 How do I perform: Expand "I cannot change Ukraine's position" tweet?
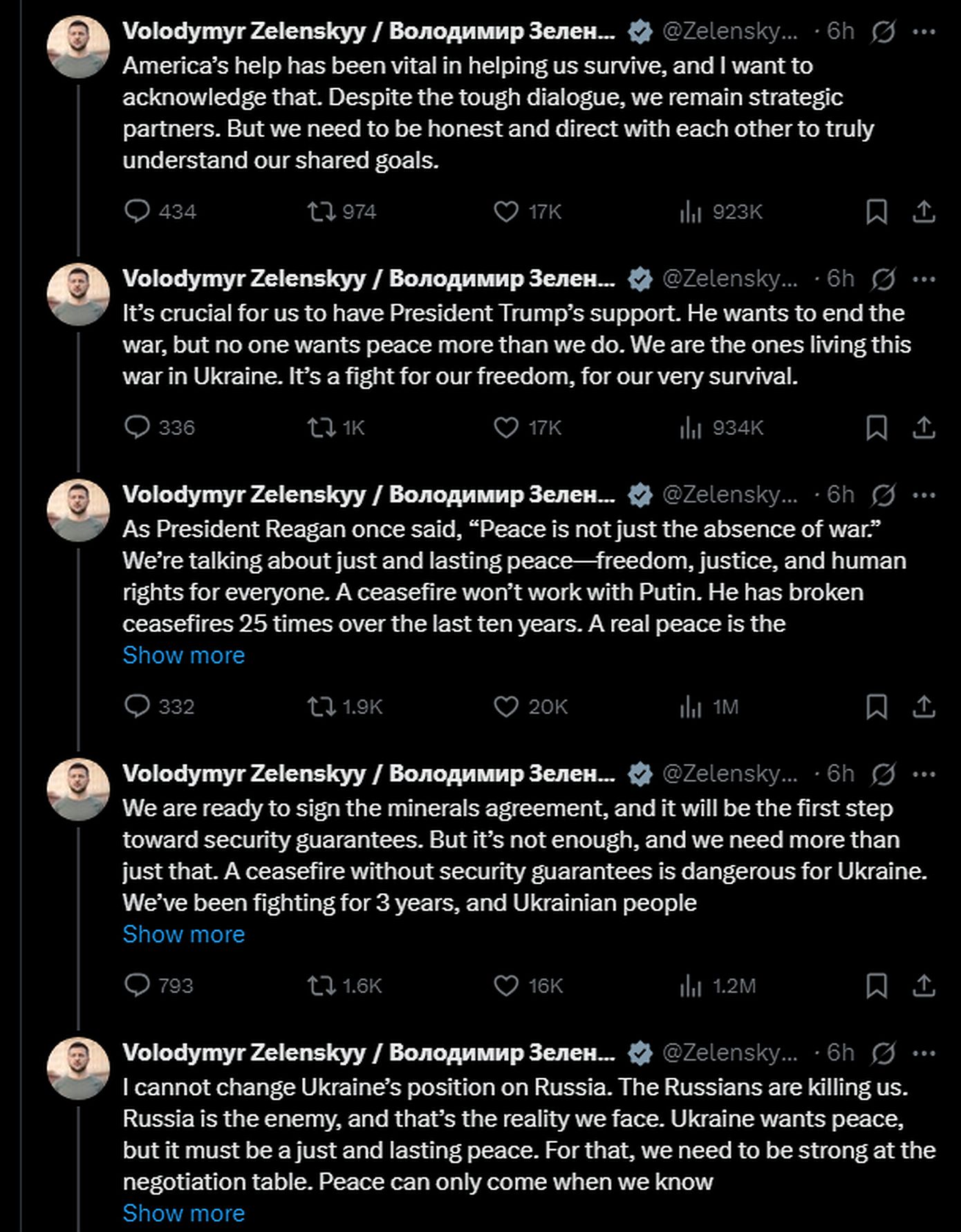point(183,1213)
